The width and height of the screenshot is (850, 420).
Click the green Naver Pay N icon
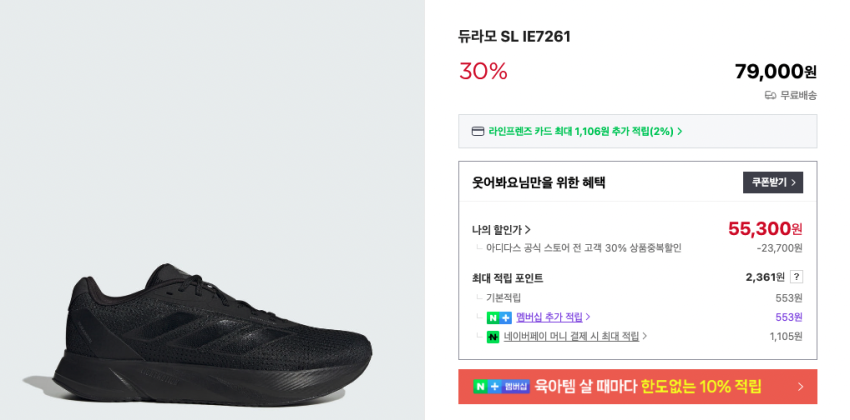tap(492, 337)
